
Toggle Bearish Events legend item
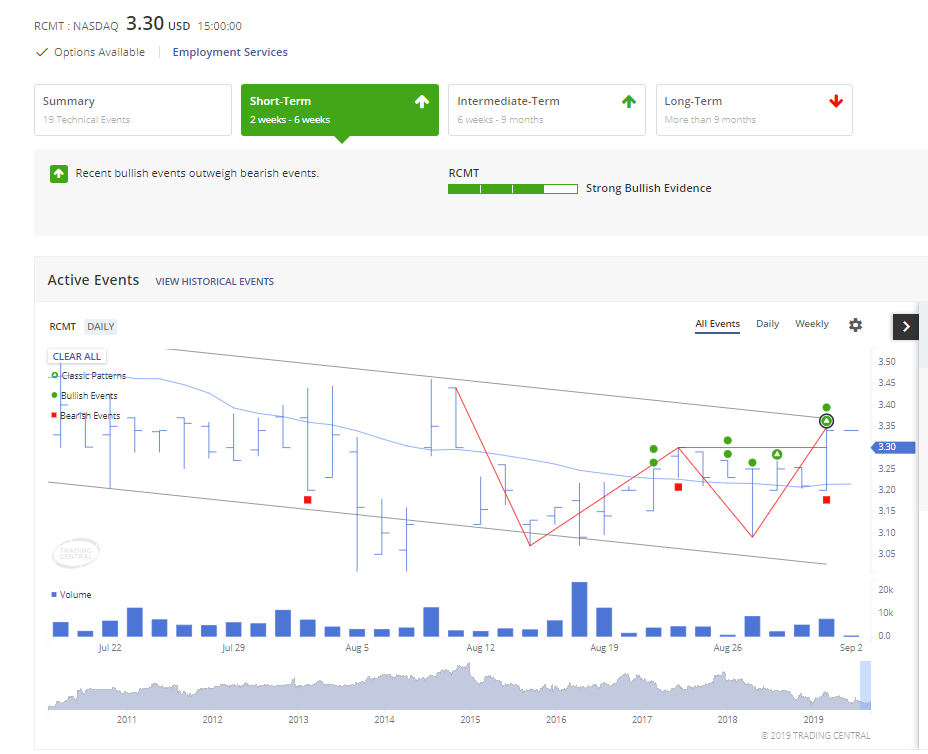point(86,415)
